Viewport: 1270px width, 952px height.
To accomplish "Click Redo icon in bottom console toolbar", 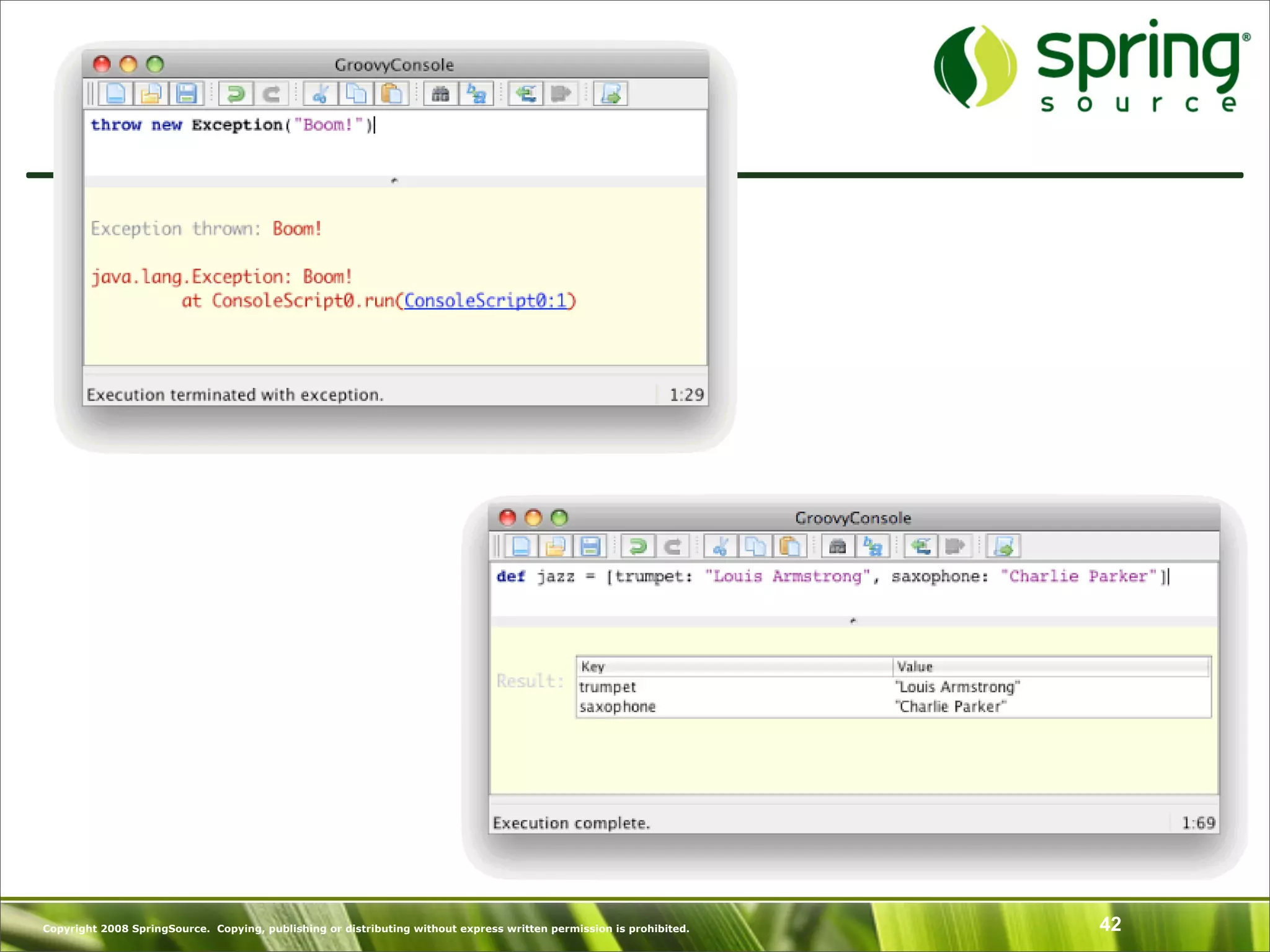I will pos(673,547).
